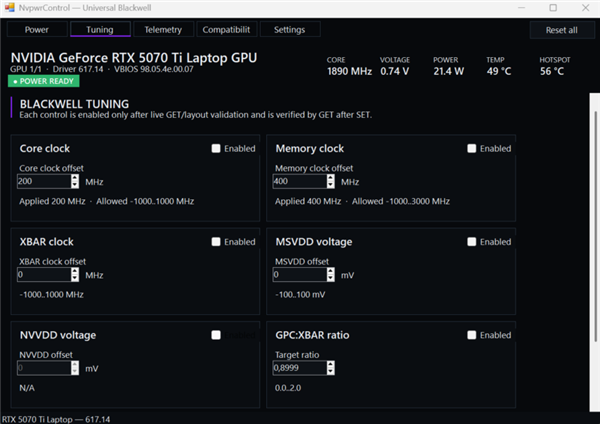The height and width of the screenshot is (424, 600).
Task: Click the vertical scrollbar on the right
Action: [595, 226]
